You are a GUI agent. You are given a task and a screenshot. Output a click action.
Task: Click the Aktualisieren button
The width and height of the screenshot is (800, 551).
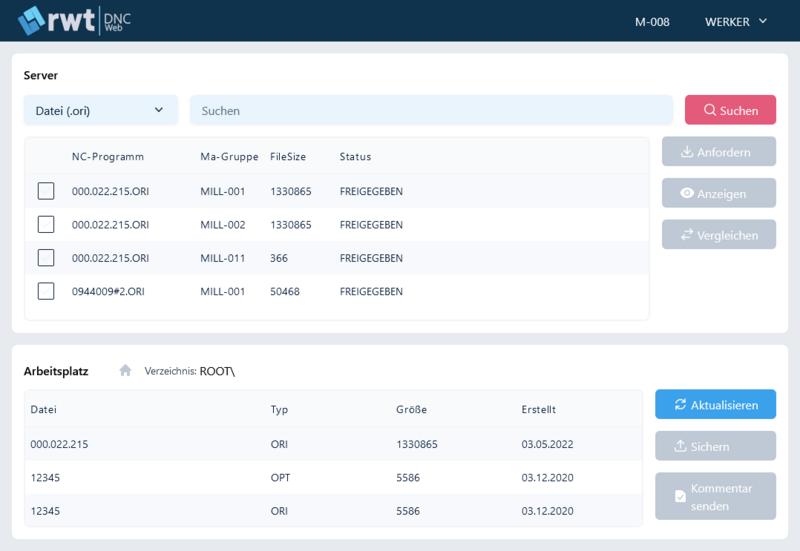click(x=715, y=405)
